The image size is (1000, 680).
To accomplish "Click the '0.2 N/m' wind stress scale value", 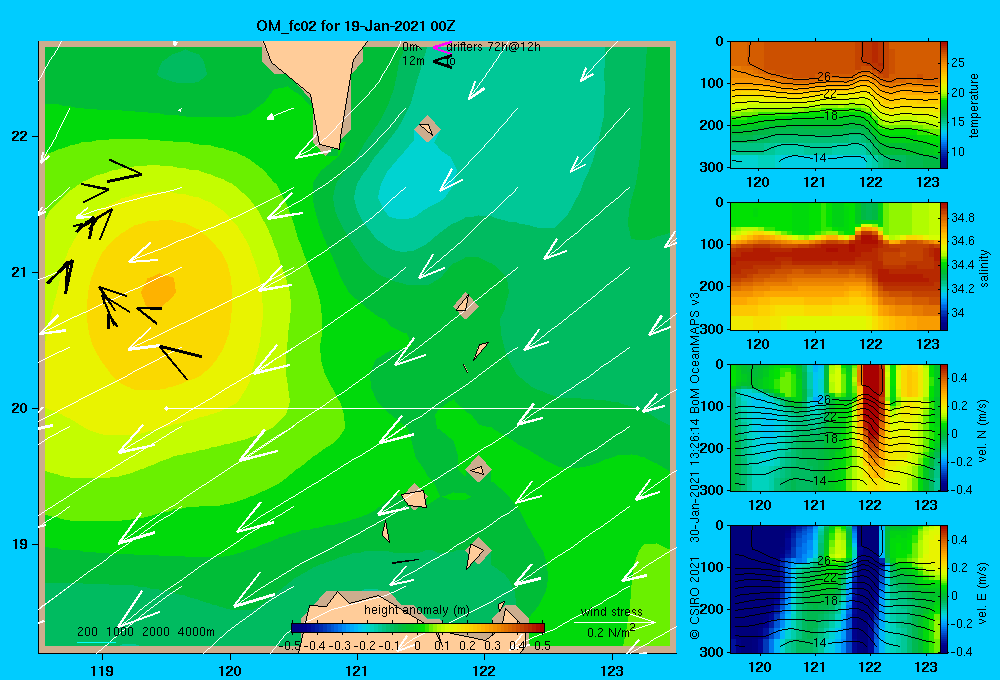I will pyautogui.click(x=611, y=632).
